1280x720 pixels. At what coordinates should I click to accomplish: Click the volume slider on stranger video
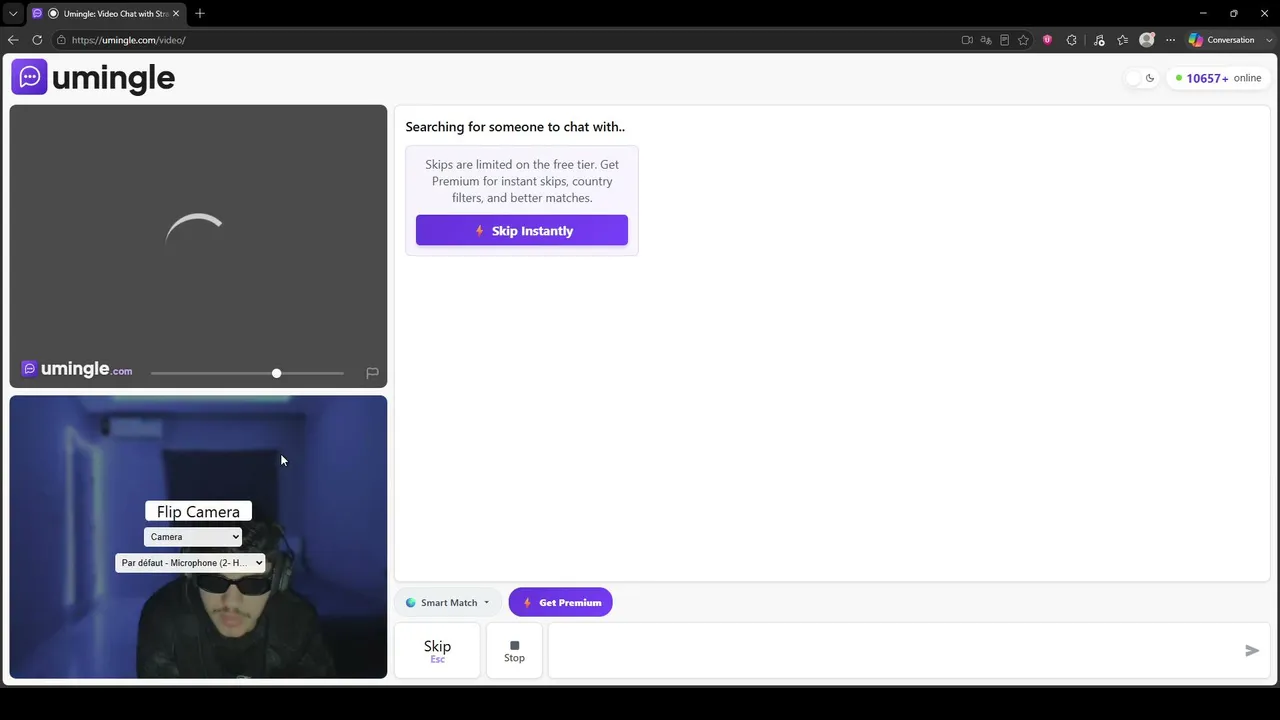247,373
